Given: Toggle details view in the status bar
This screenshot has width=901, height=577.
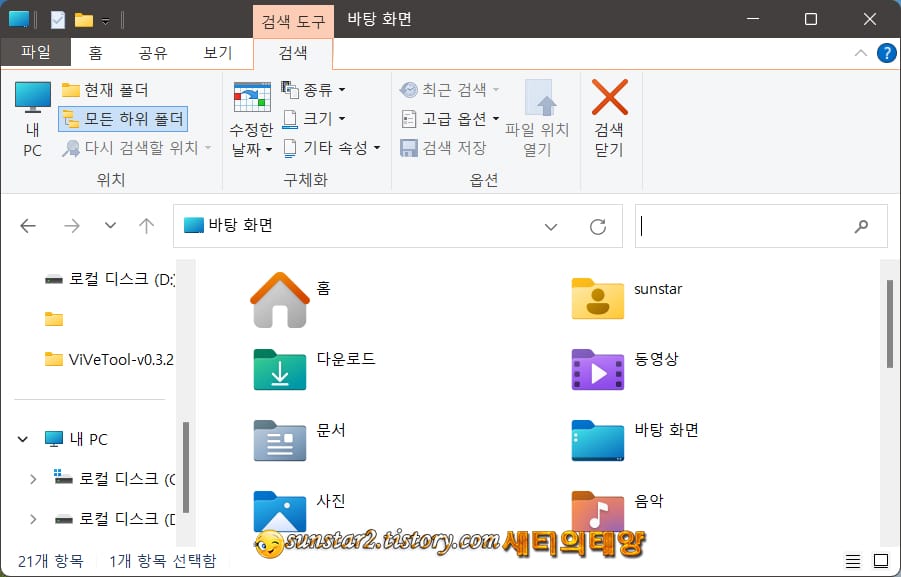Looking at the screenshot, I should tap(854, 561).
